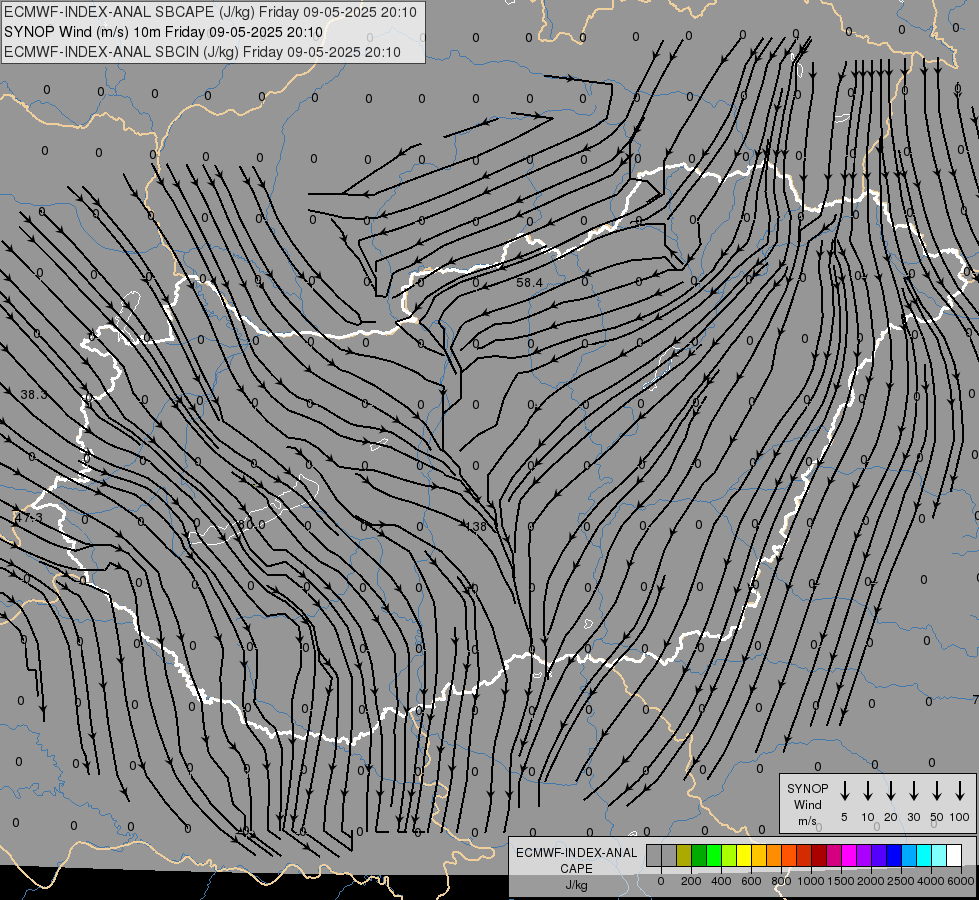Click the 5 m/s wind arrow symbol

click(844, 790)
